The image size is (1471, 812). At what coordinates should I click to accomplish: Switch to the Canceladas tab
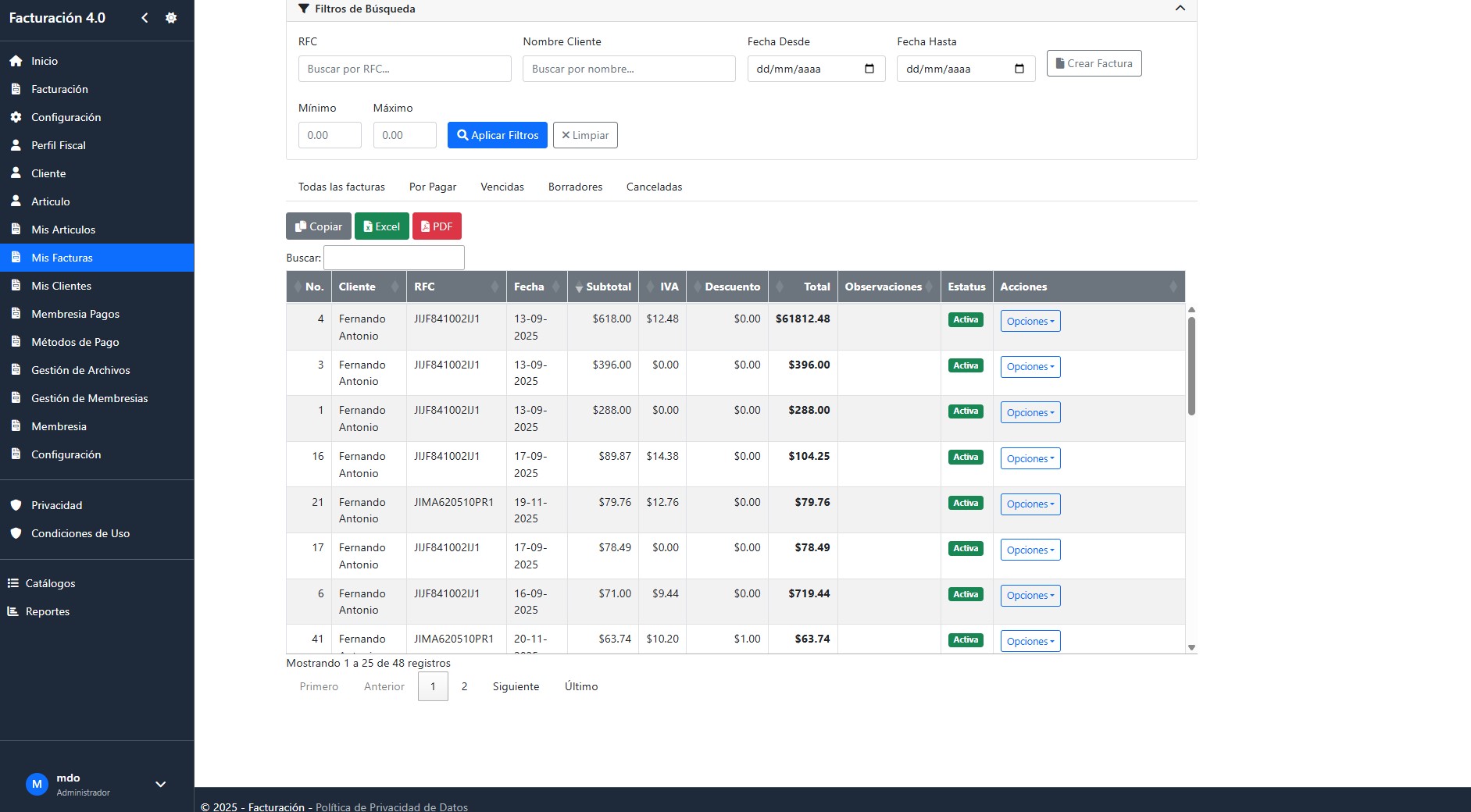click(654, 187)
